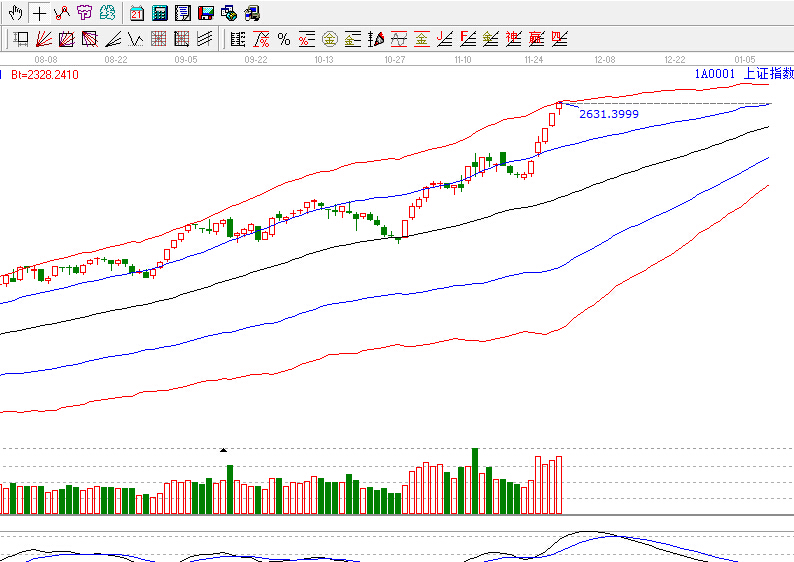This screenshot has width=794, height=562.
Task: Choose the percent symbol tool
Action: point(284,40)
